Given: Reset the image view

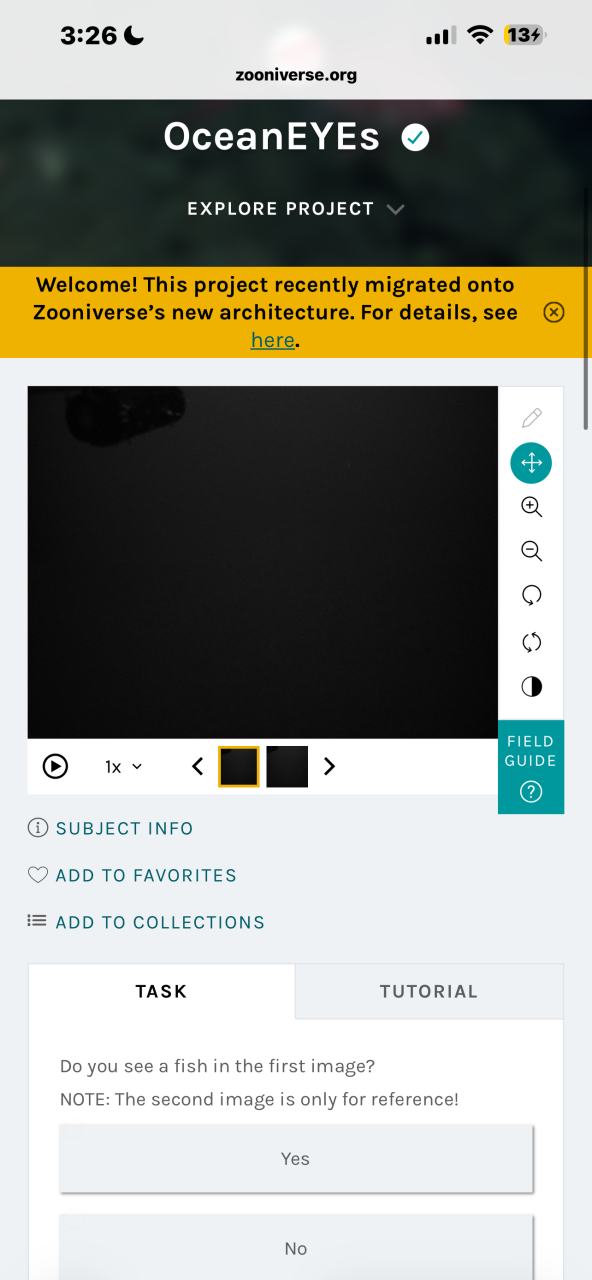Looking at the screenshot, I should [x=531, y=642].
